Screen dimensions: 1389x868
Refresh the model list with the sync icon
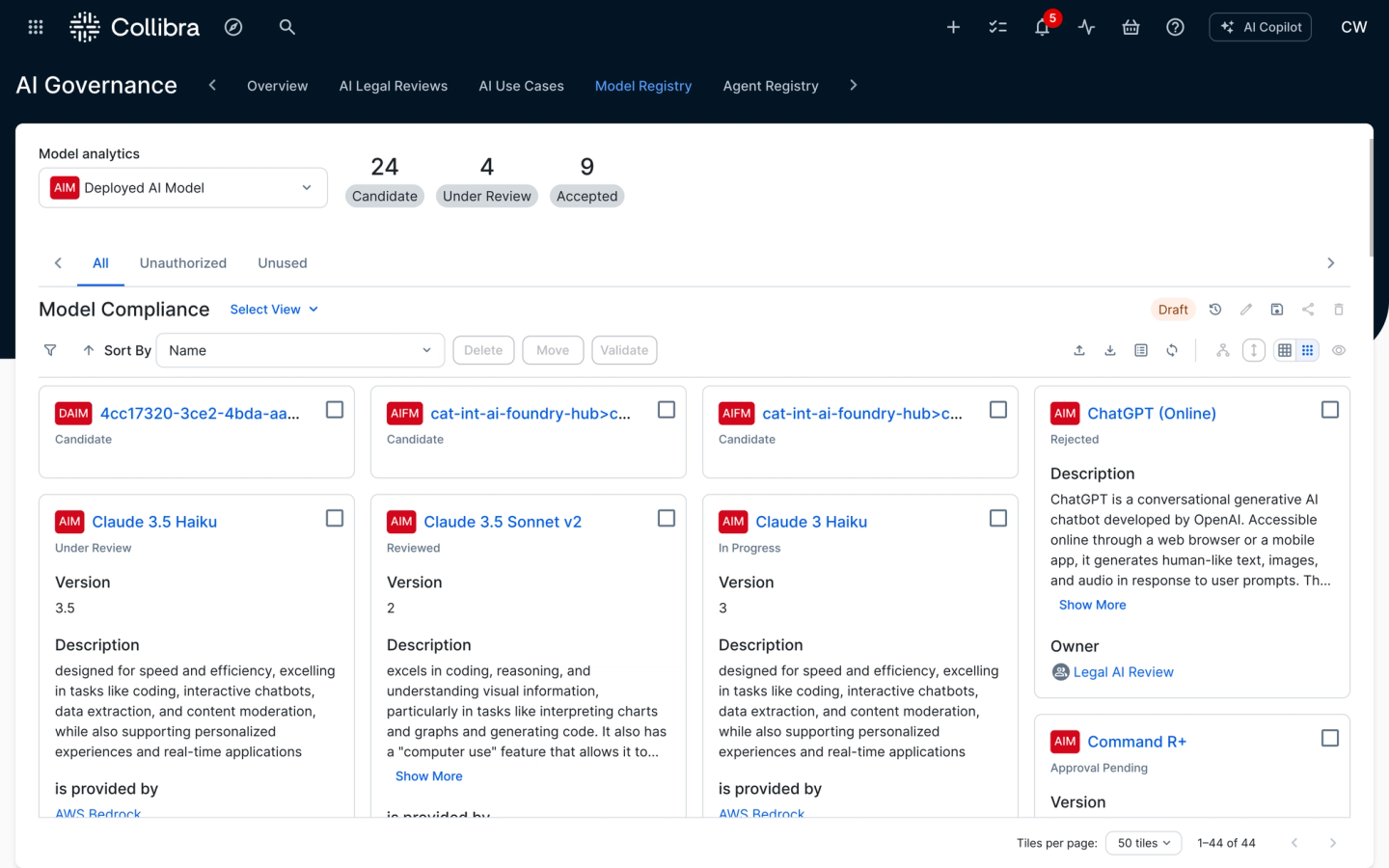[1172, 350]
